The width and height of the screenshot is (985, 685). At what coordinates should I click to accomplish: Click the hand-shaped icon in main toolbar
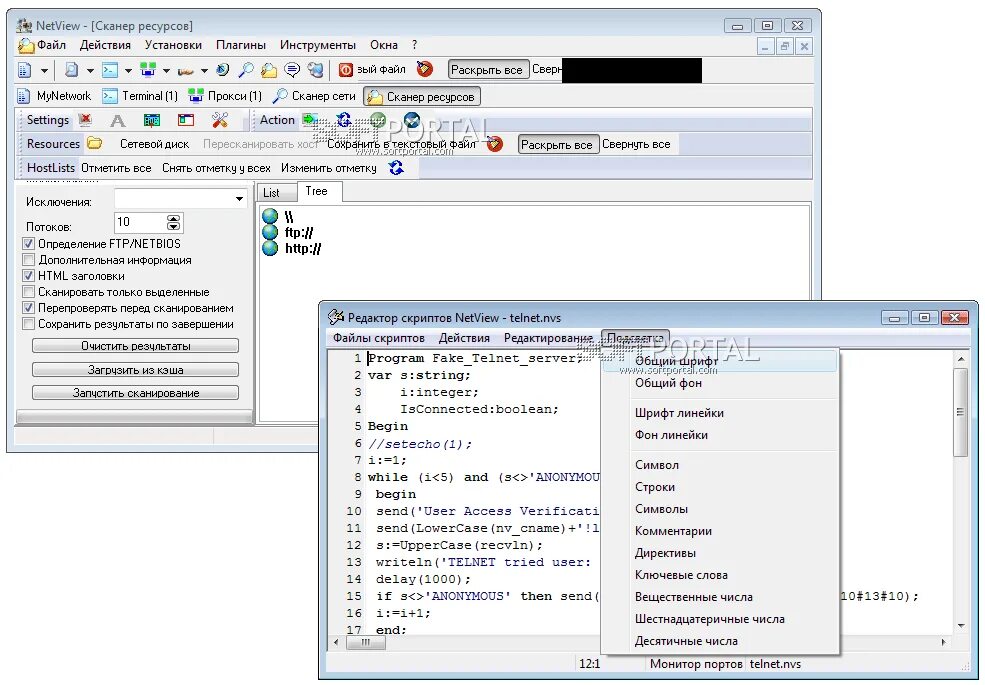[x=185, y=71]
